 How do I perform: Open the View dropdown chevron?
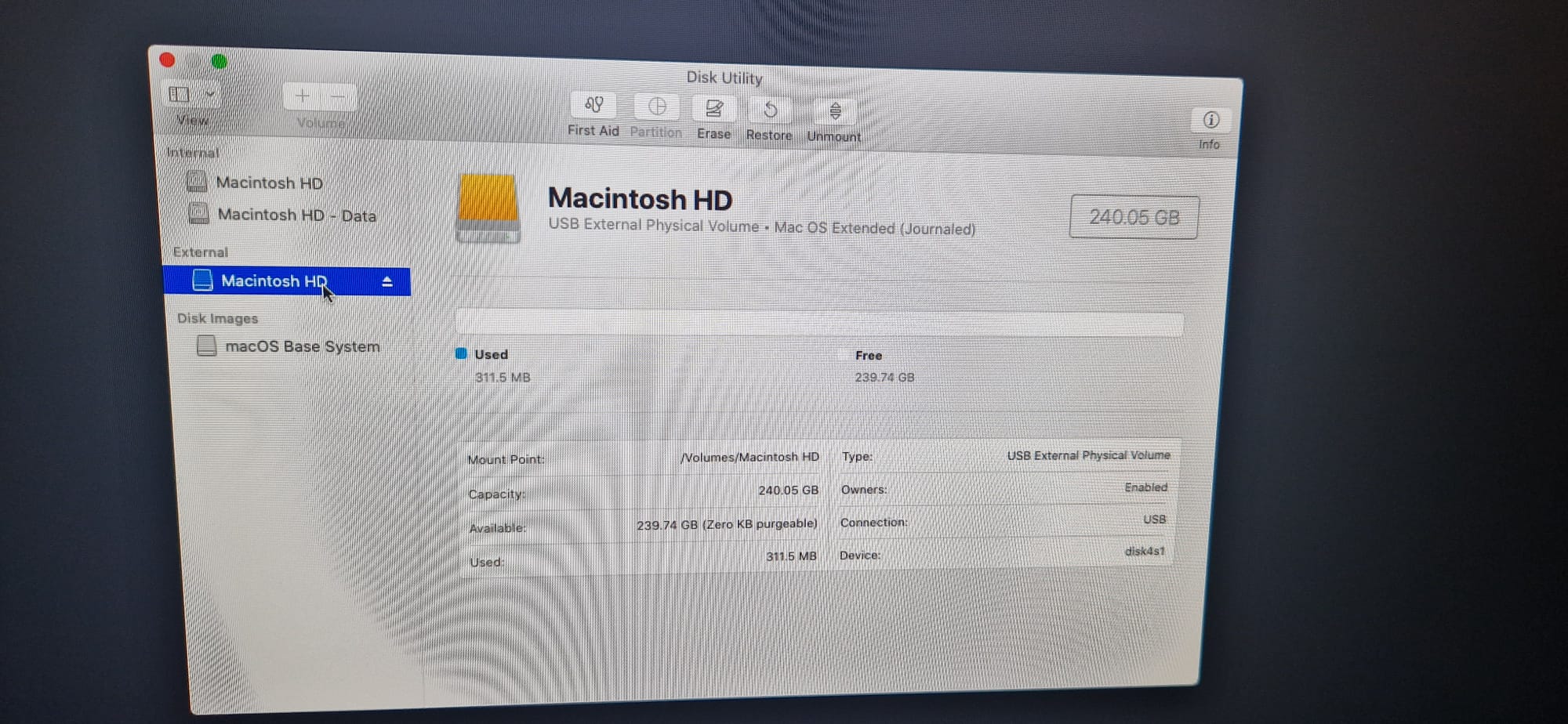210,95
